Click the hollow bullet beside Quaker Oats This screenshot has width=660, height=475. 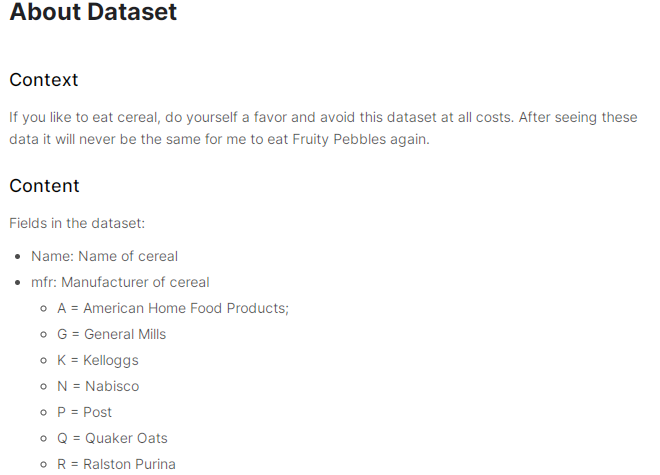click(x=43, y=439)
